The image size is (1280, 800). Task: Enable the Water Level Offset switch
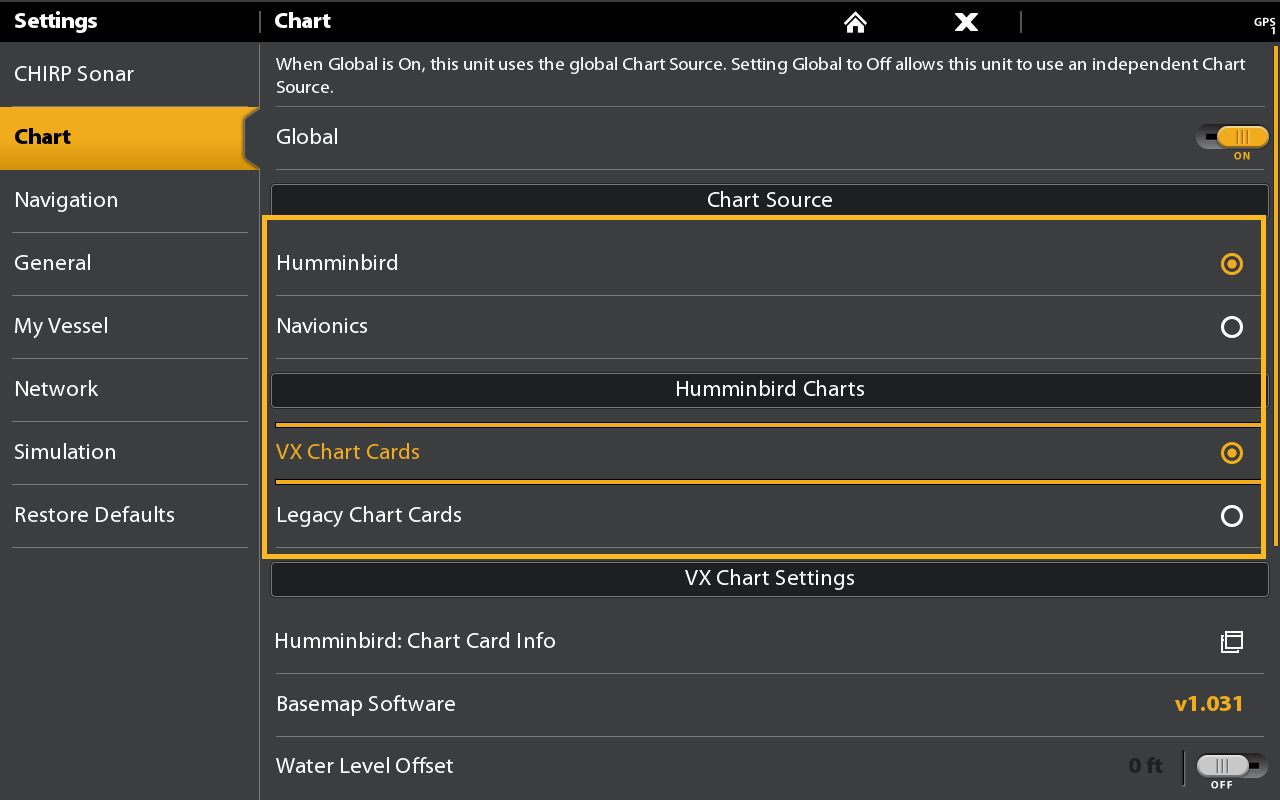[1232, 766]
